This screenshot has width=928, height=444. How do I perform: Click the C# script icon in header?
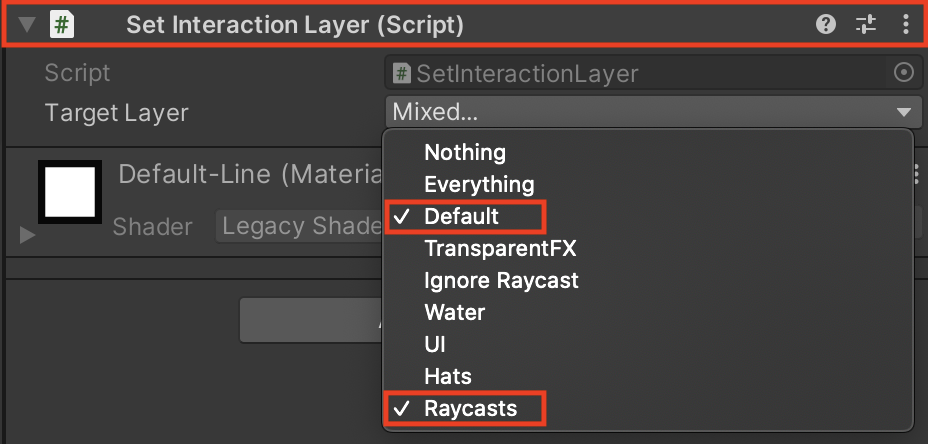click(x=63, y=25)
